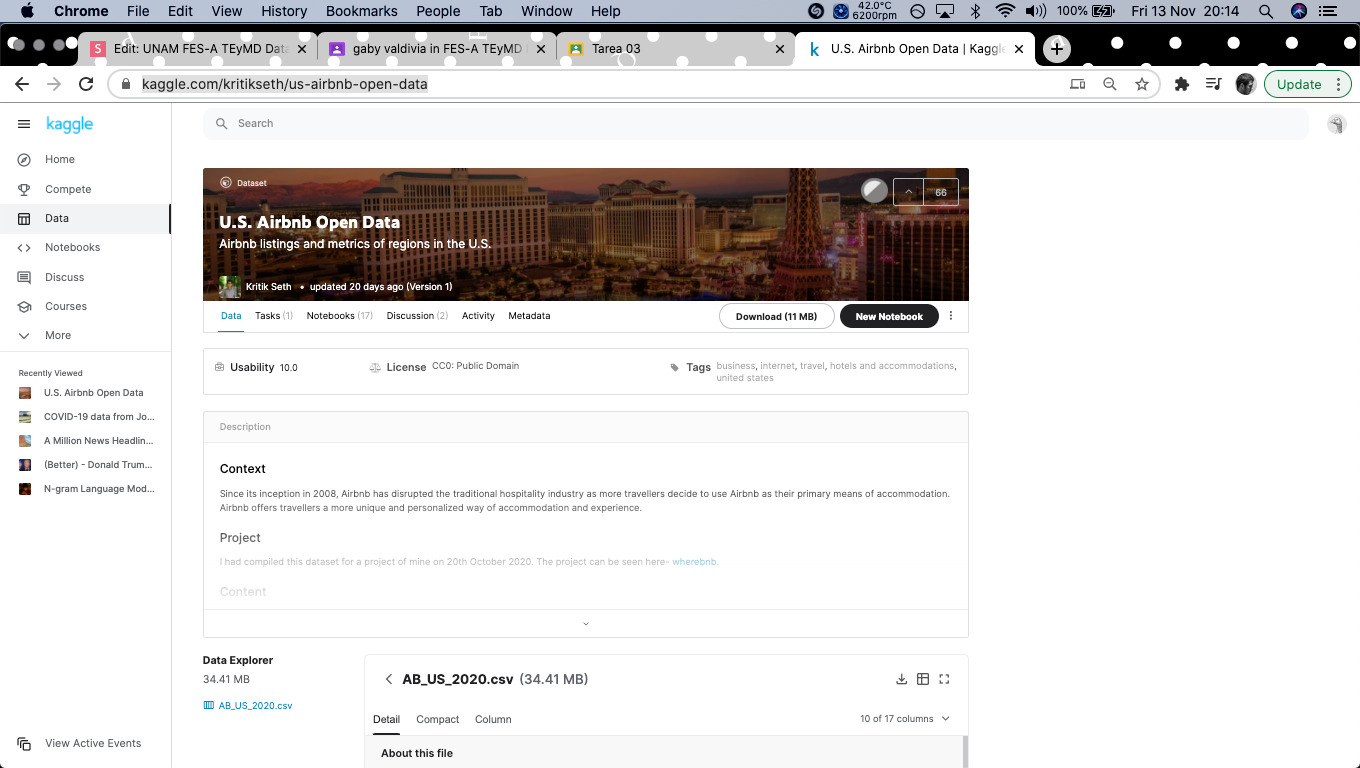
Task: Reload the page
Action: tap(86, 85)
